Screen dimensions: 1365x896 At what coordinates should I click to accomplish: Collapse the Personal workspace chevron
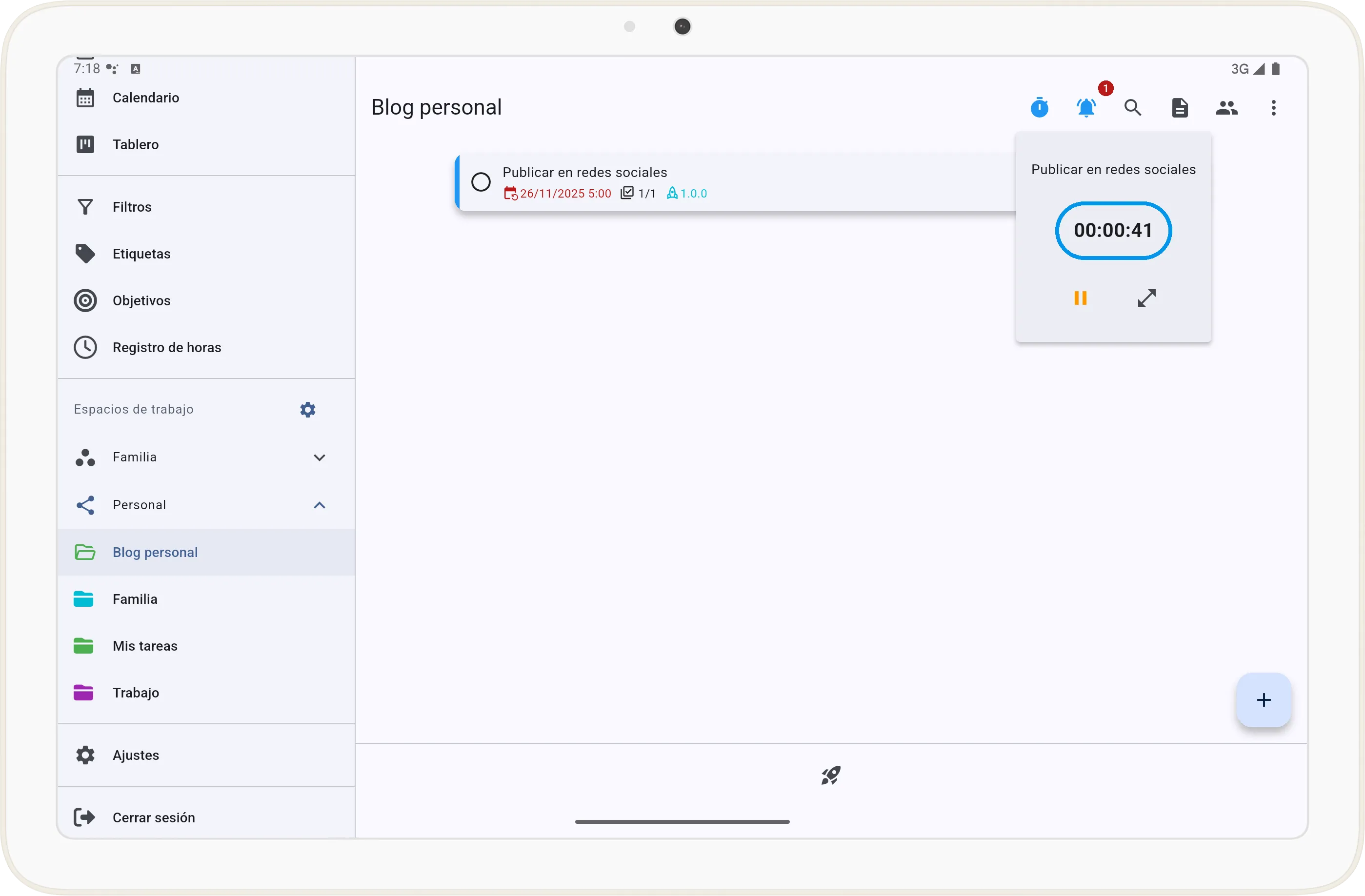click(320, 505)
